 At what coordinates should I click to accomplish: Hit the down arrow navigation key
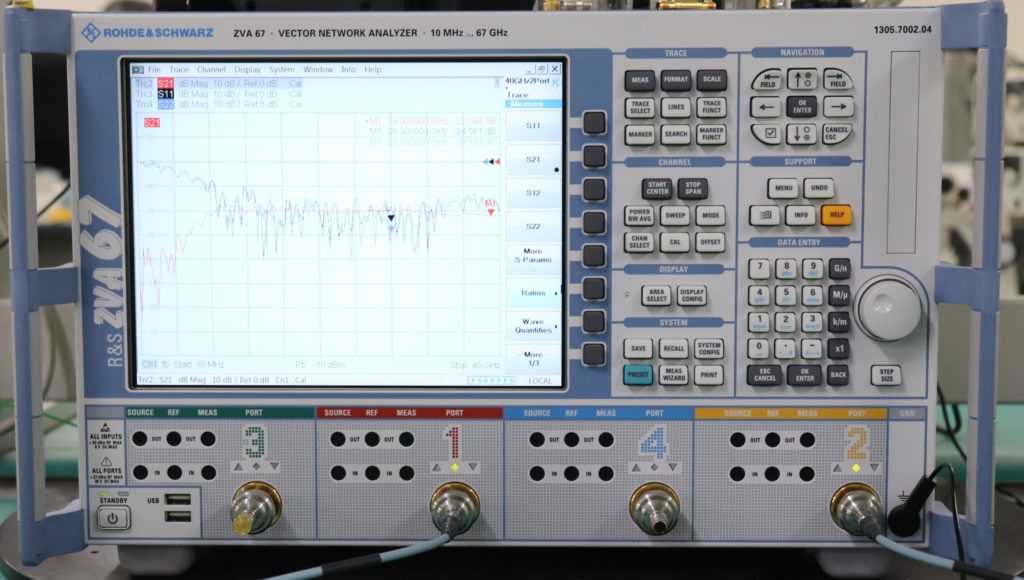(802, 134)
